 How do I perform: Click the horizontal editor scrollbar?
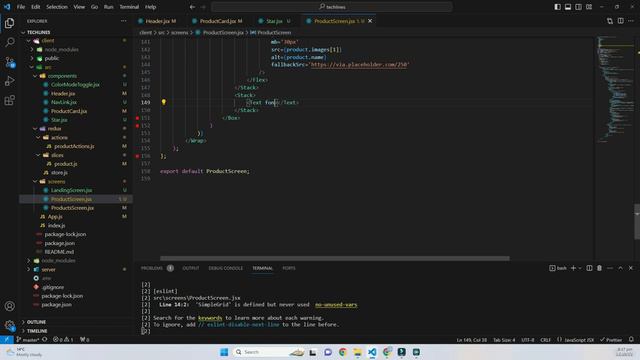point(335,258)
